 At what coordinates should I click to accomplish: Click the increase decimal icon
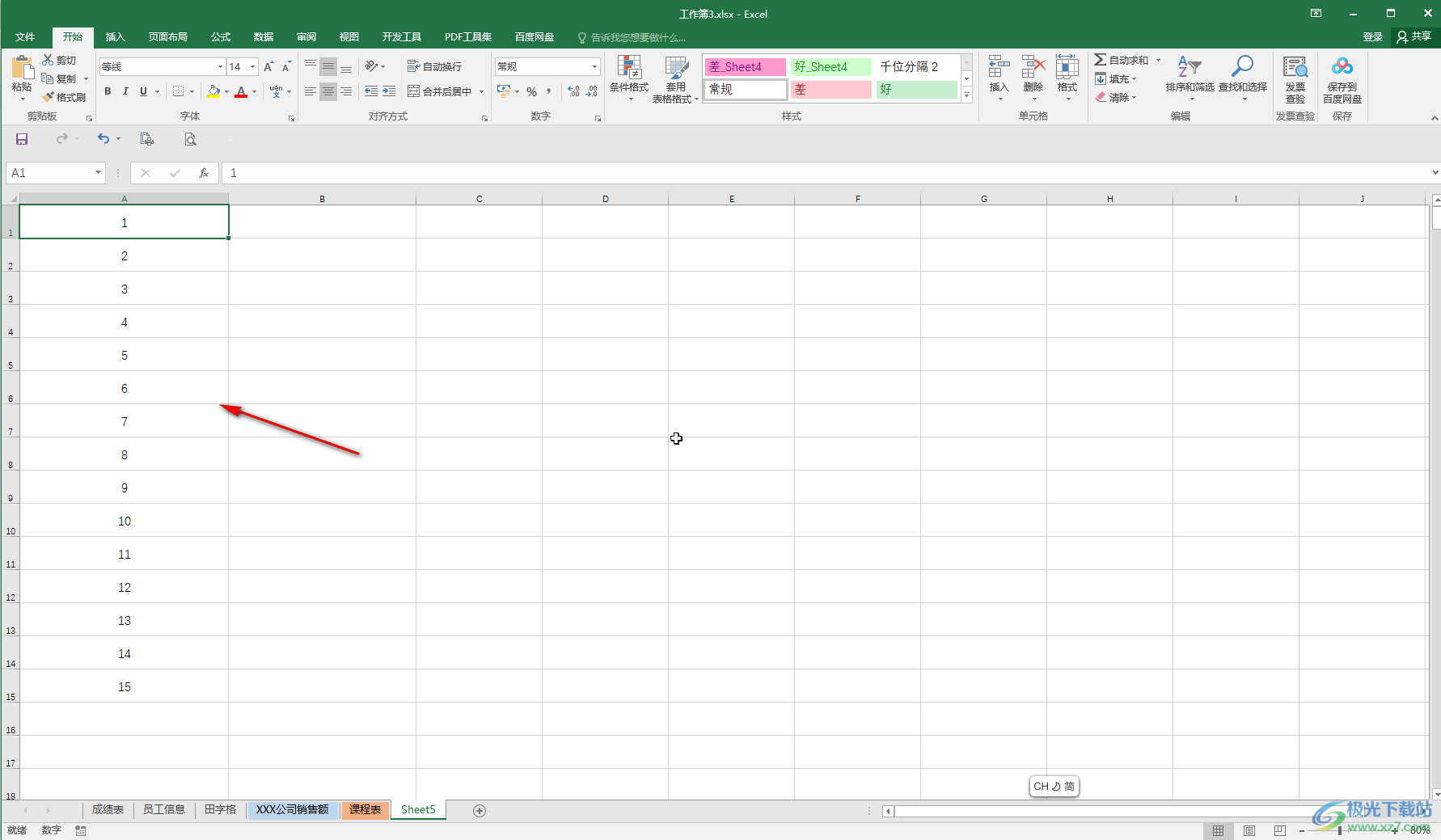point(573,91)
